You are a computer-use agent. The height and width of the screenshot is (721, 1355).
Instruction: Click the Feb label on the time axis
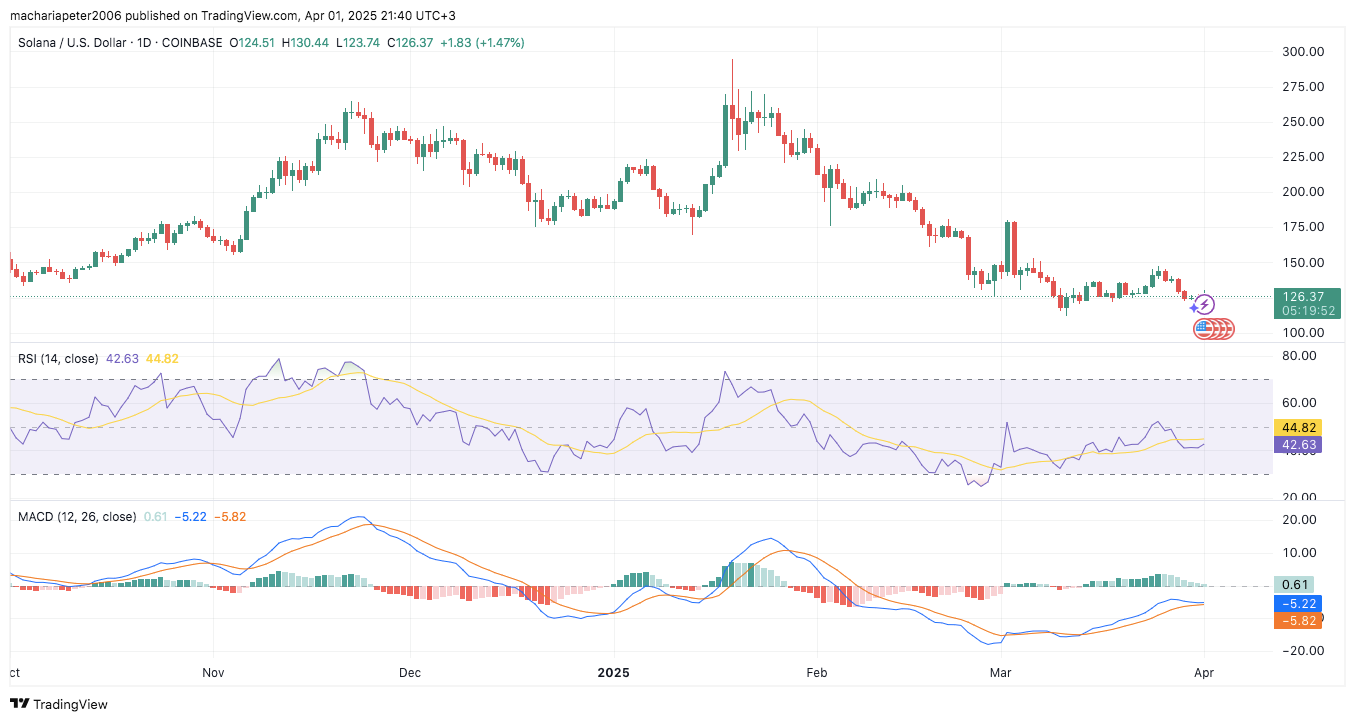click(817, 674)
